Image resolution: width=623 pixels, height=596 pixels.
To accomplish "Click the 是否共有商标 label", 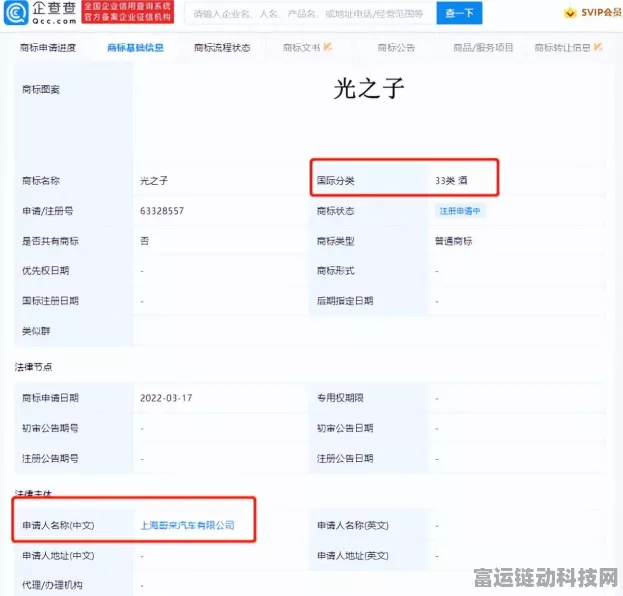I will click(50, 241).
